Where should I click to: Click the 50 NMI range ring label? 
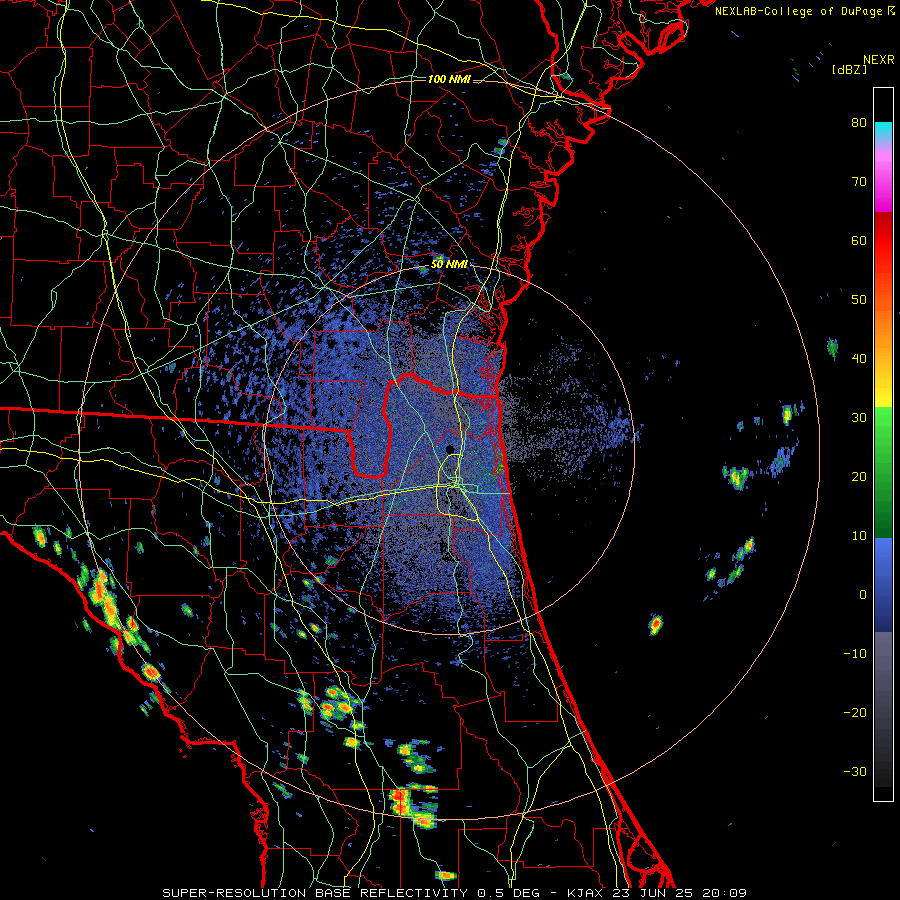click(449, 265)
